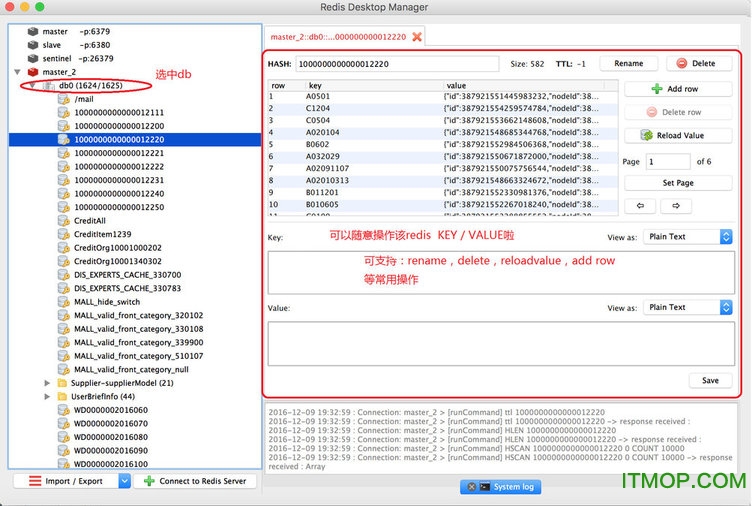752x506 pixels.
Task: Click the Reload Value refresh icon
Action: 646,135
